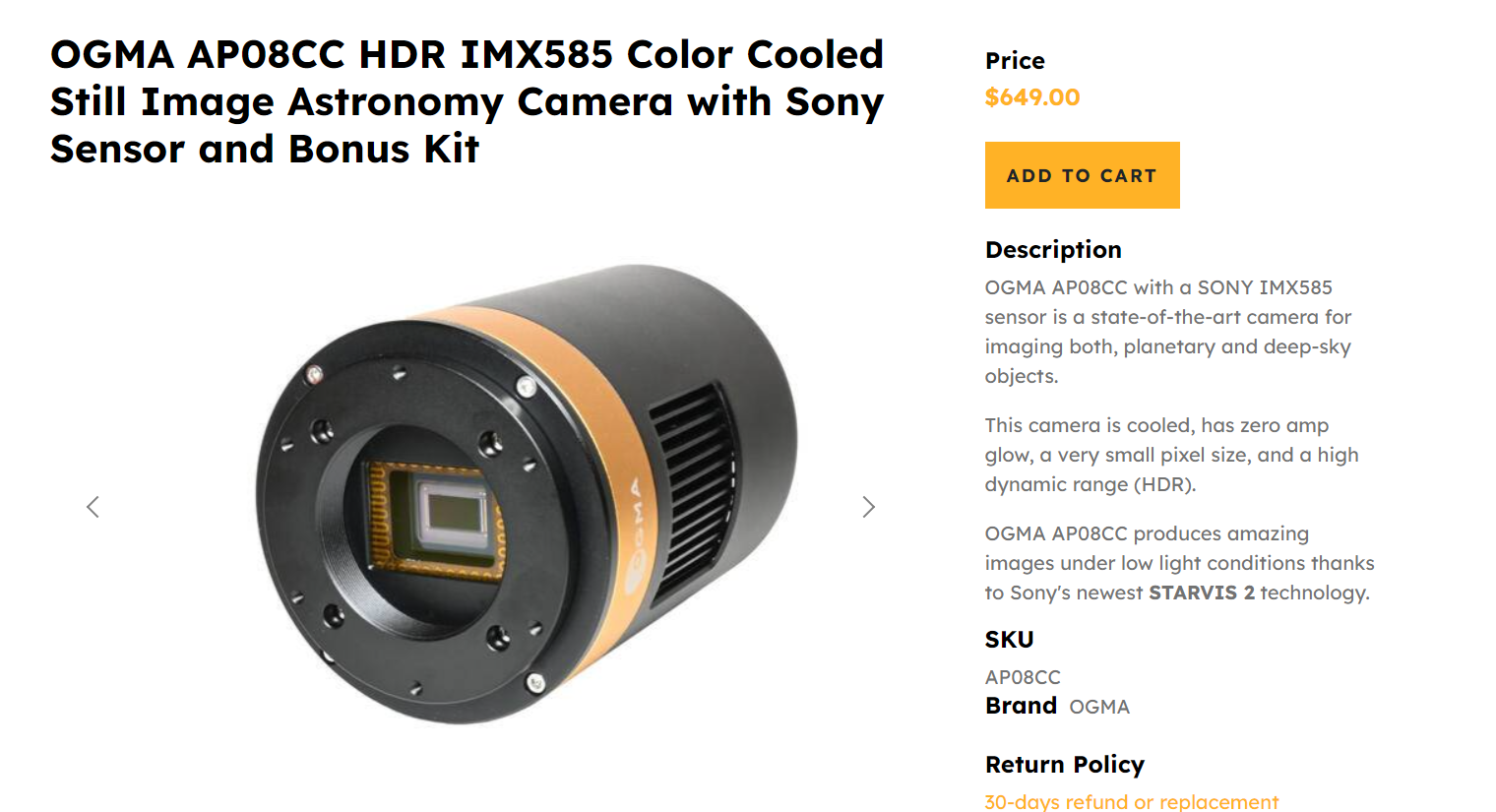Image resolution: width=1496 pixels, height=812 pixels.
Task: Click the Return Policy heading
Action: pos(1065,765)
